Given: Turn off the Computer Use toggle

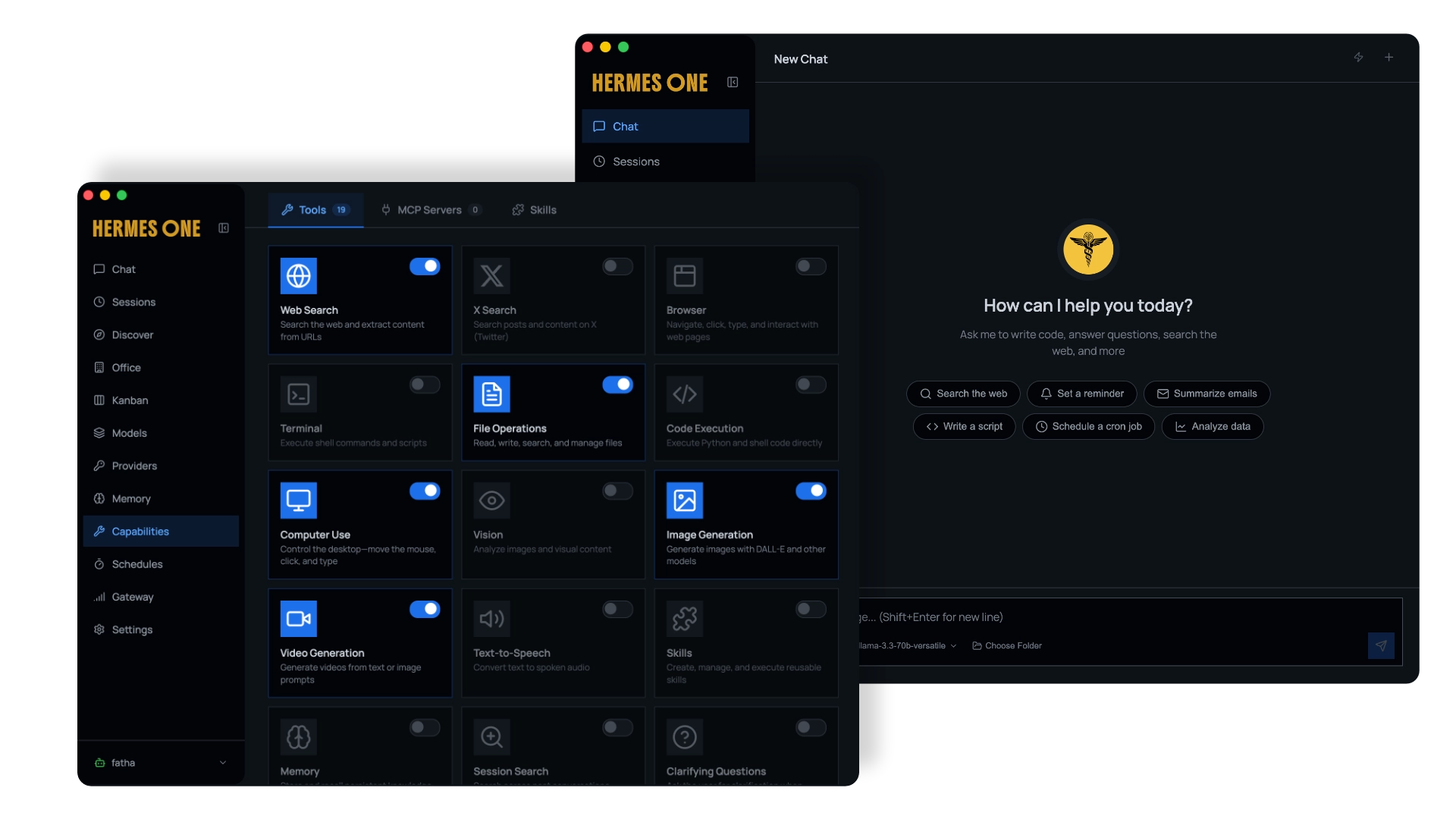Looking at the screenshot, I should [425, 491].
